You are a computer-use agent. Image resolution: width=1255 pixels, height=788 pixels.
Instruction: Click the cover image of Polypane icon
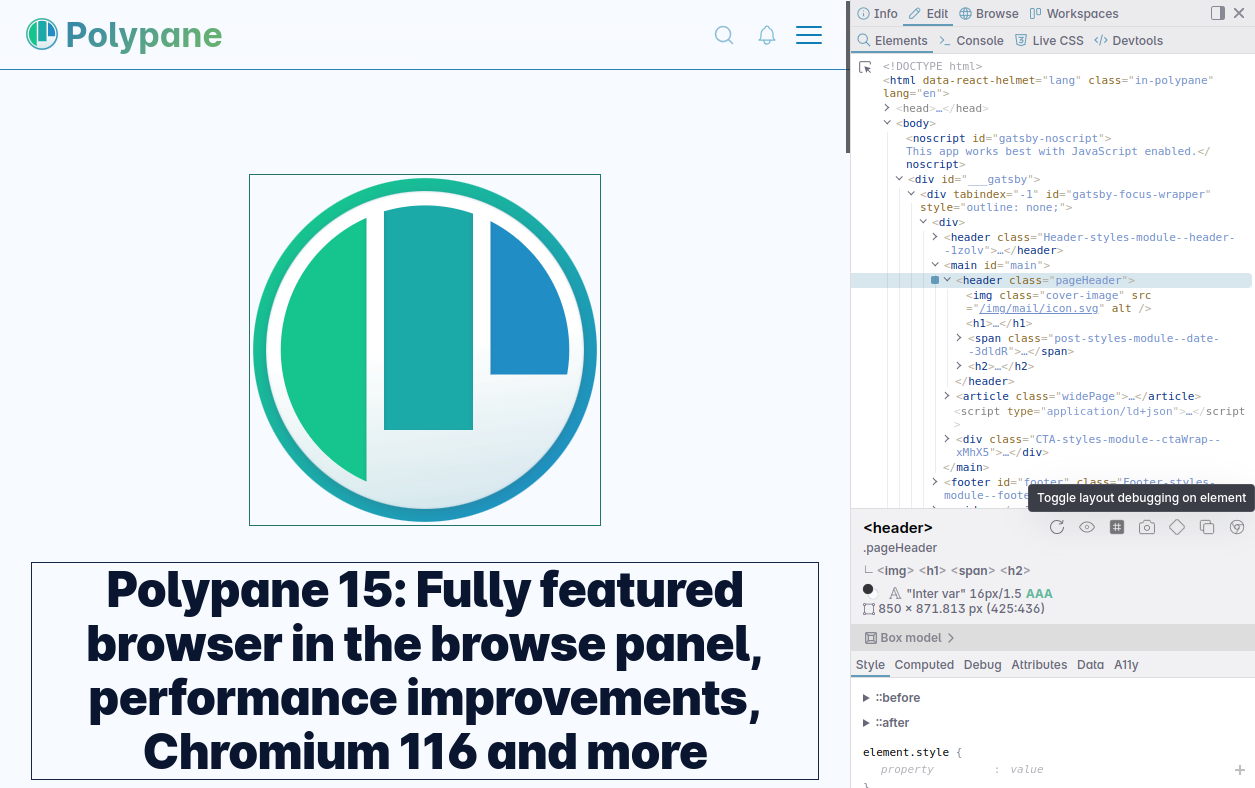pyautogui.click(x=425, y=350)
